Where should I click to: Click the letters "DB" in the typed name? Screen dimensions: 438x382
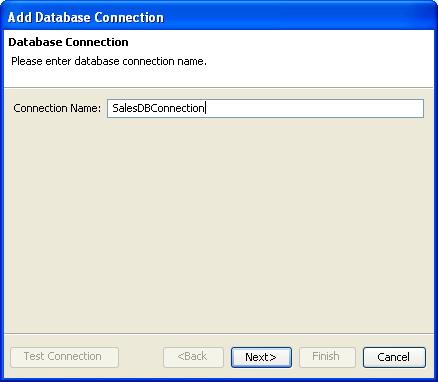tap(140, 108)
